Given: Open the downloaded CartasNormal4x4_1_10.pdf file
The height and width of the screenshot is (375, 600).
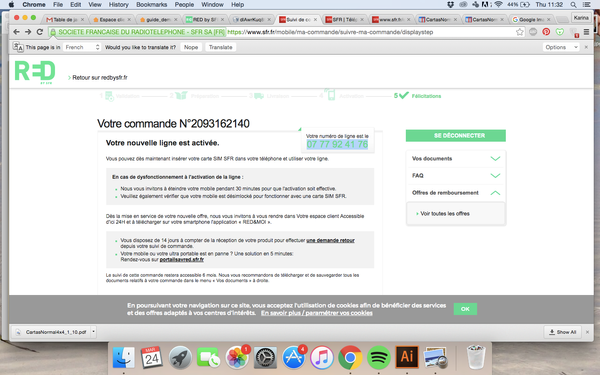Looking at the screenshot, I should tap(52, 332).
